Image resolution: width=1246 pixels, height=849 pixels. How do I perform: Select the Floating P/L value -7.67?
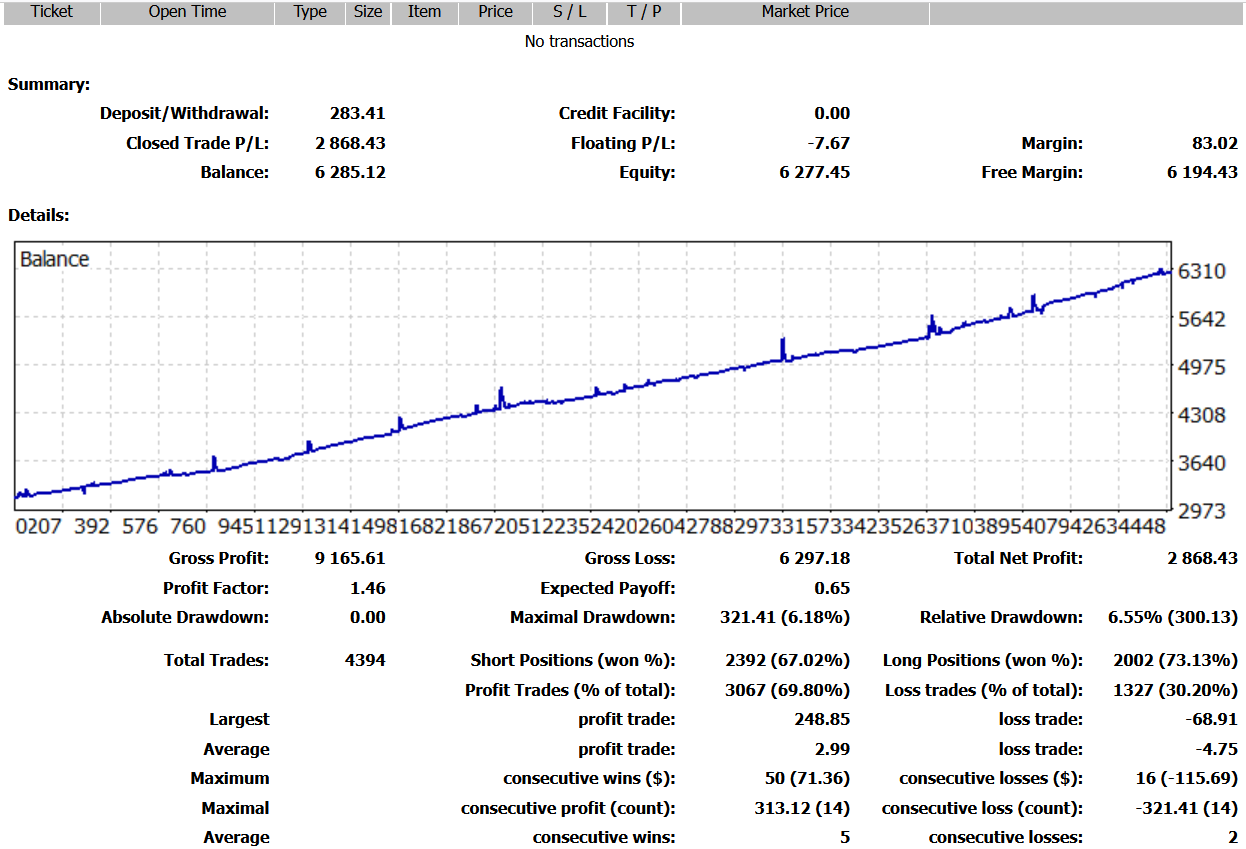click(x=829, y=143)
